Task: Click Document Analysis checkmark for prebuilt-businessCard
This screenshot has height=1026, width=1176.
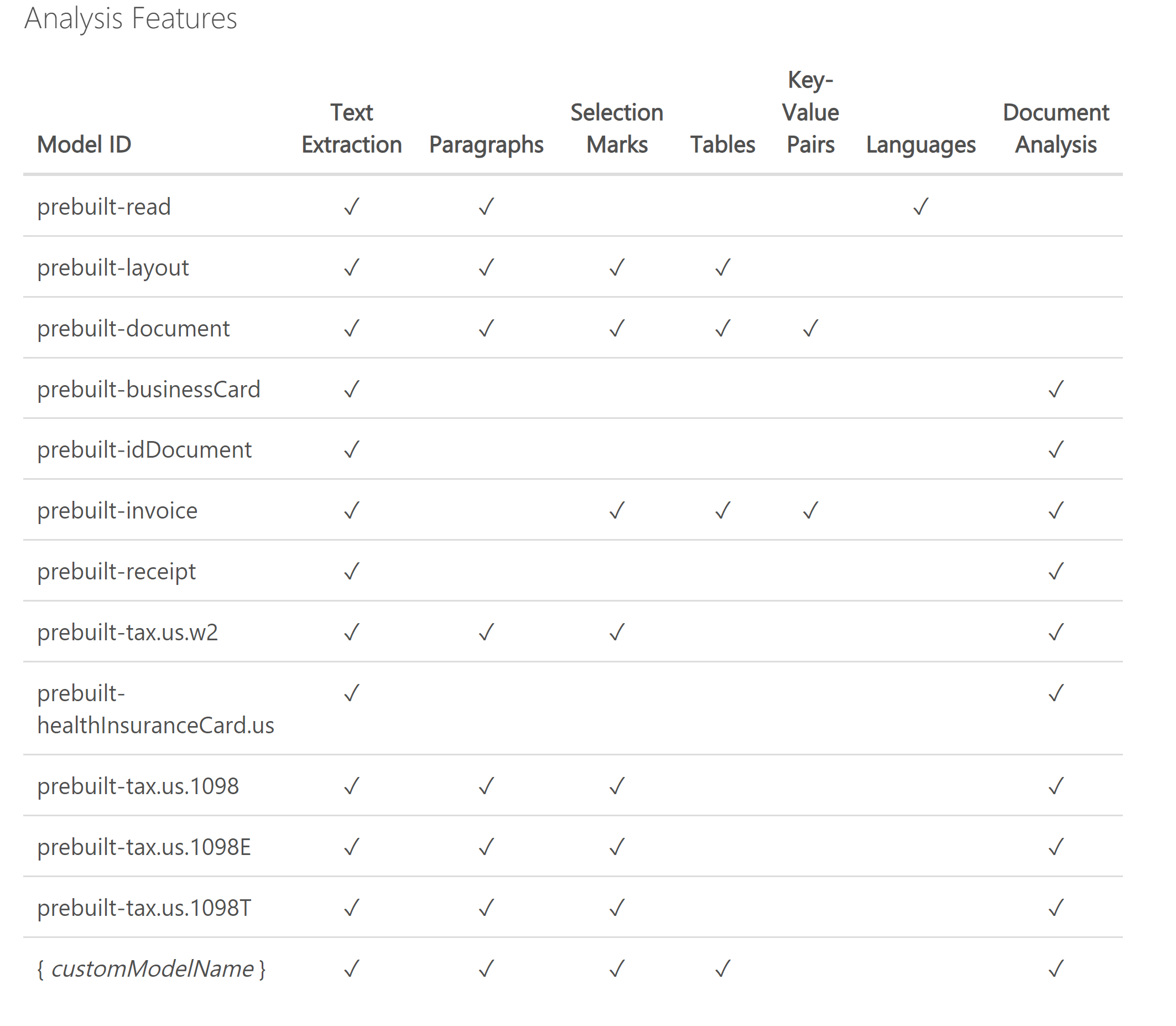Action: point(1056,388)
